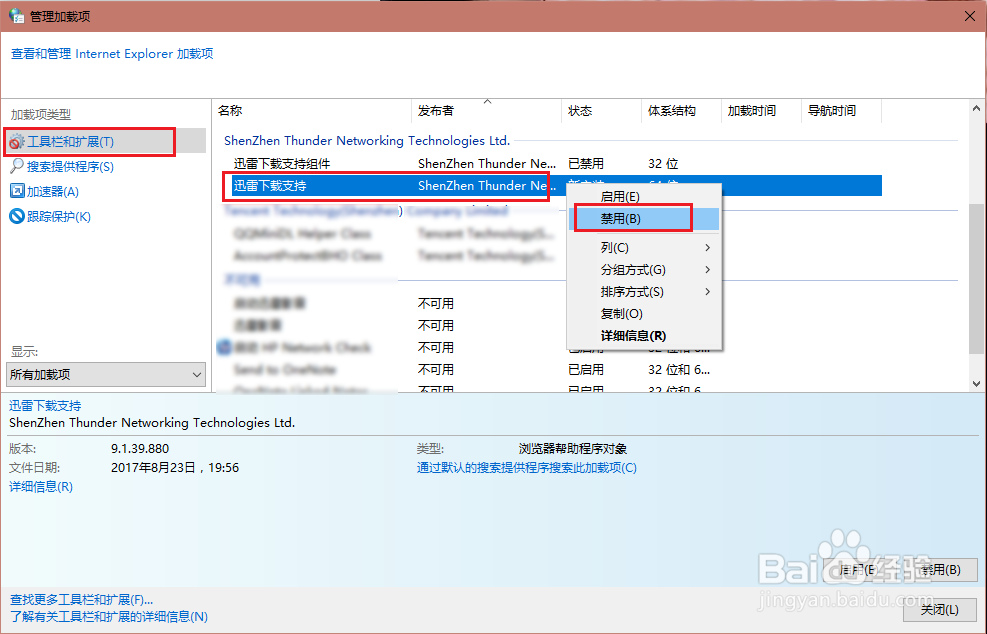Open the 分组方式(G) submenu
This screenshot has height=634, width=987.
[644, 269]
